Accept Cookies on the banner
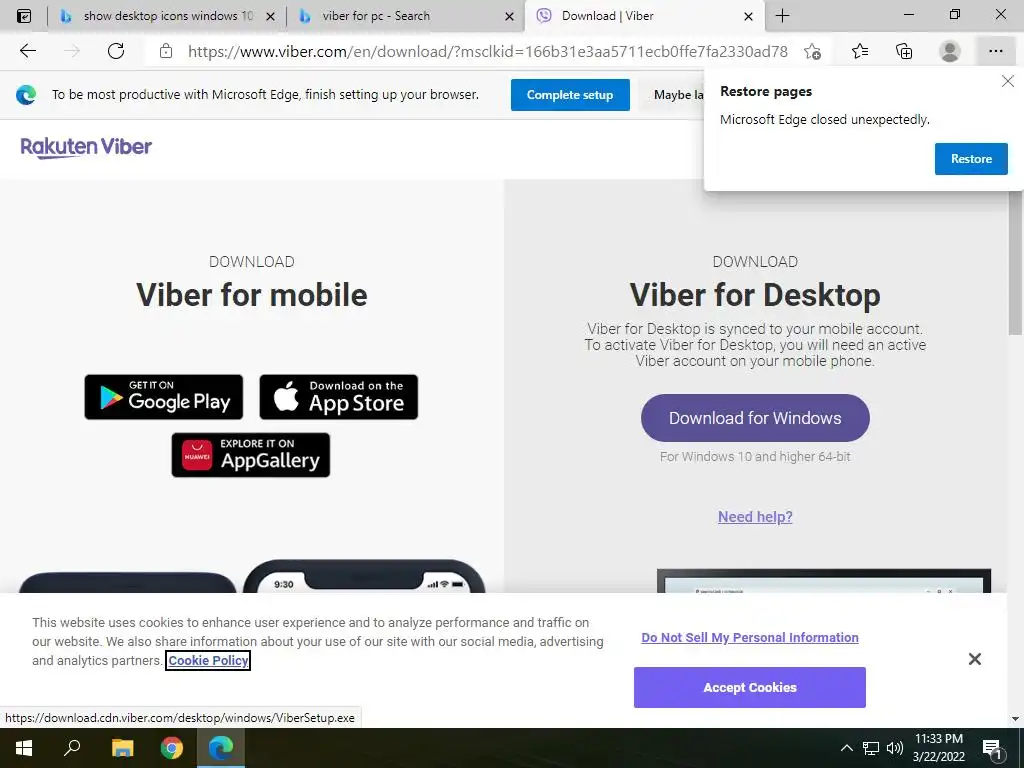This screenshot has width=1024, height=768. coord(750,687)
